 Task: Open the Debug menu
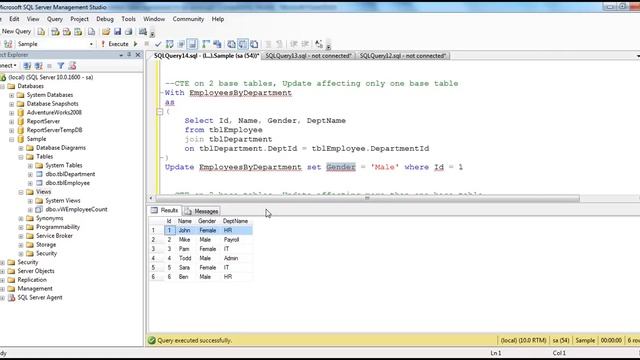coord(105,19)
